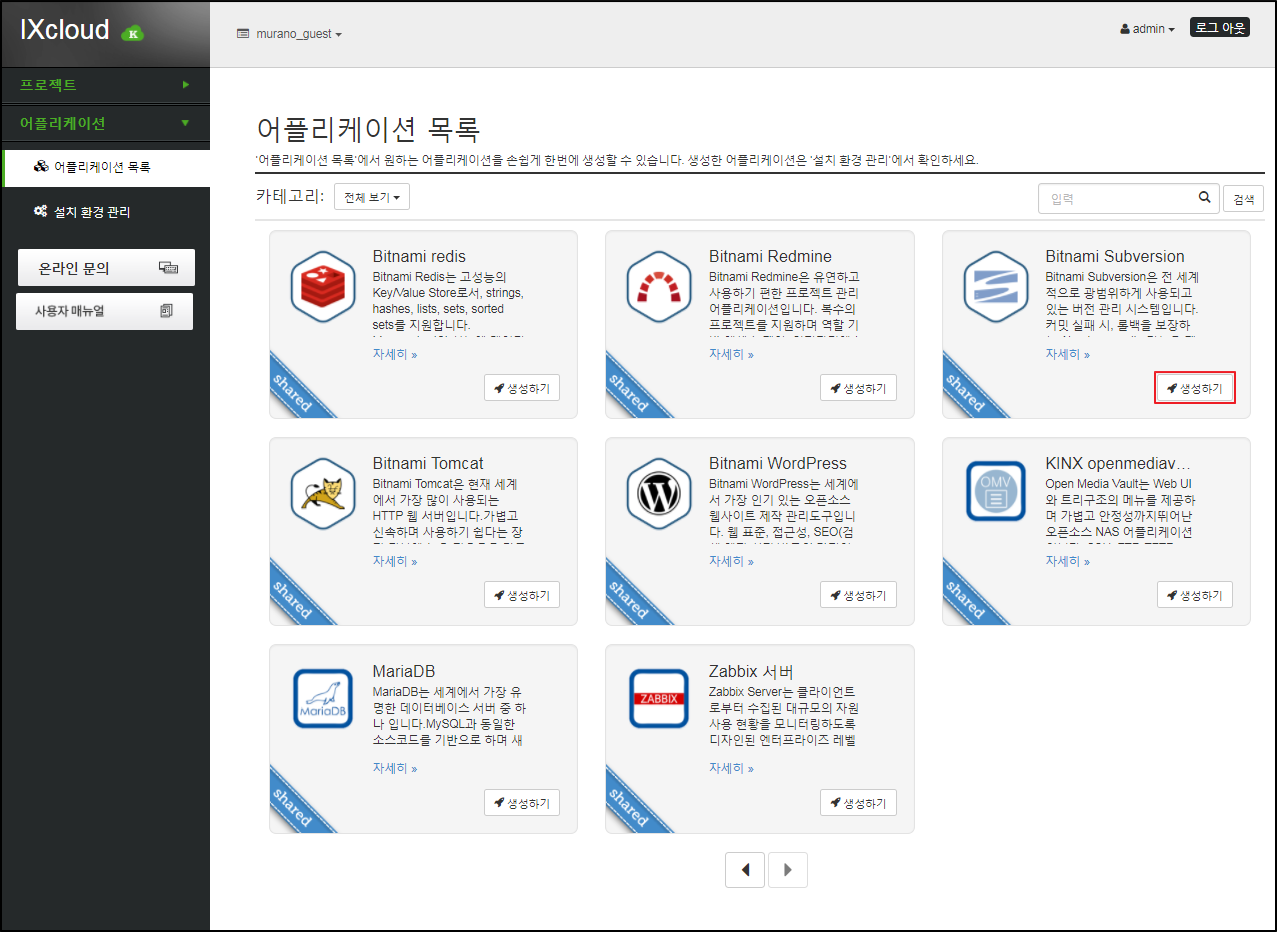The width and height of the screenshot is (1277, 932).
Task: Open the 전체 보기 category dropdown
Action: pos(371,198)
